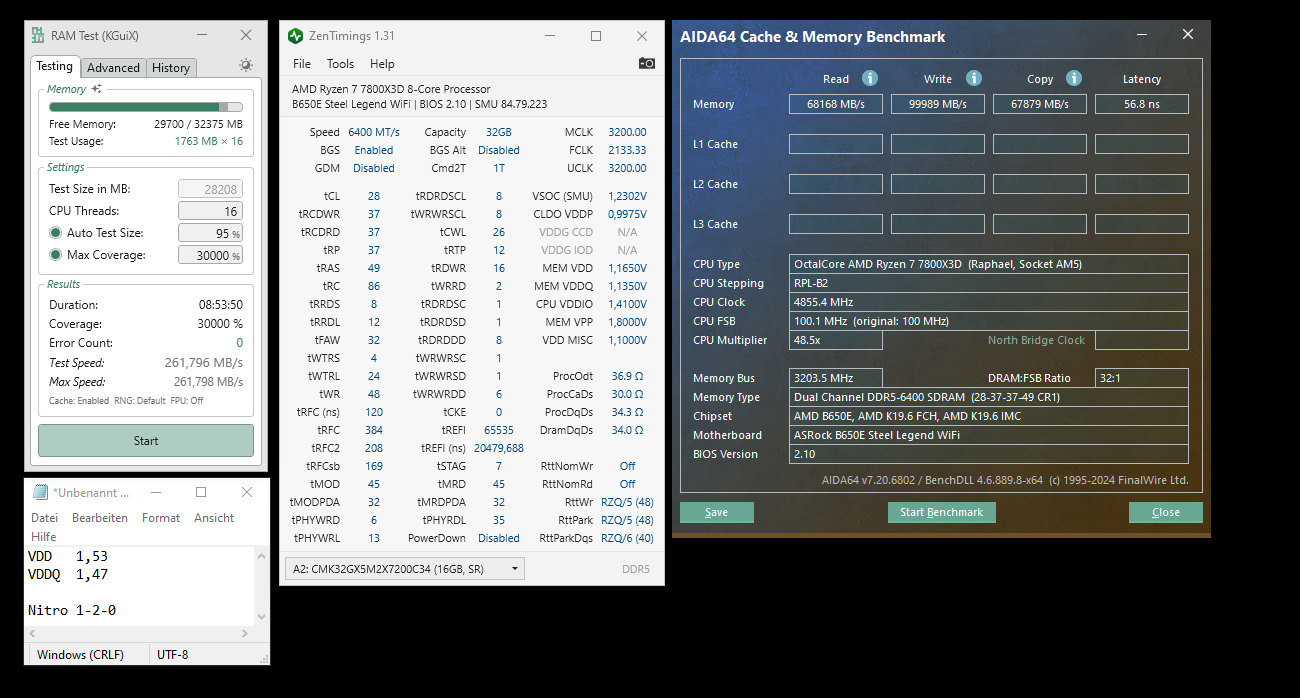Viewport: 1300px width, 698px height.
Task: Click the Error Count value 0
Action: pos(239,343)
